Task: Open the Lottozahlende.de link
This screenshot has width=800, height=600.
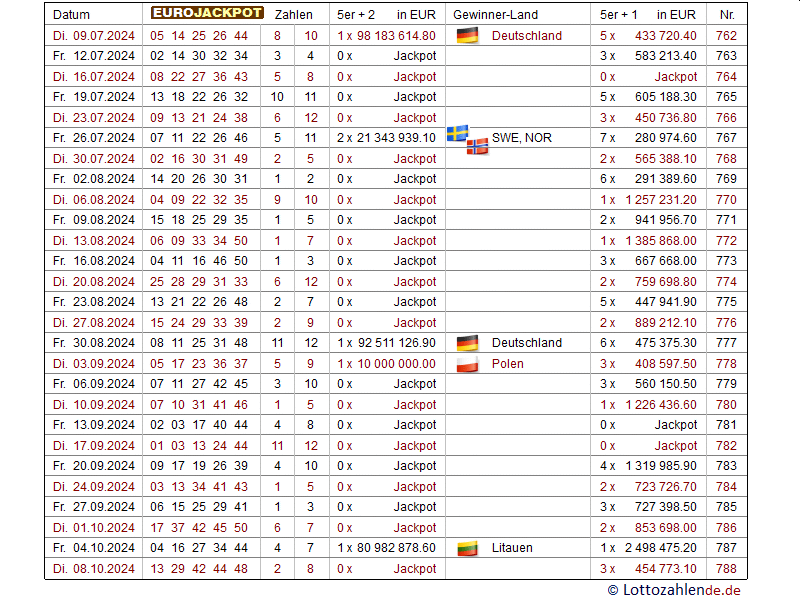Action: click(x=675, y=590)
